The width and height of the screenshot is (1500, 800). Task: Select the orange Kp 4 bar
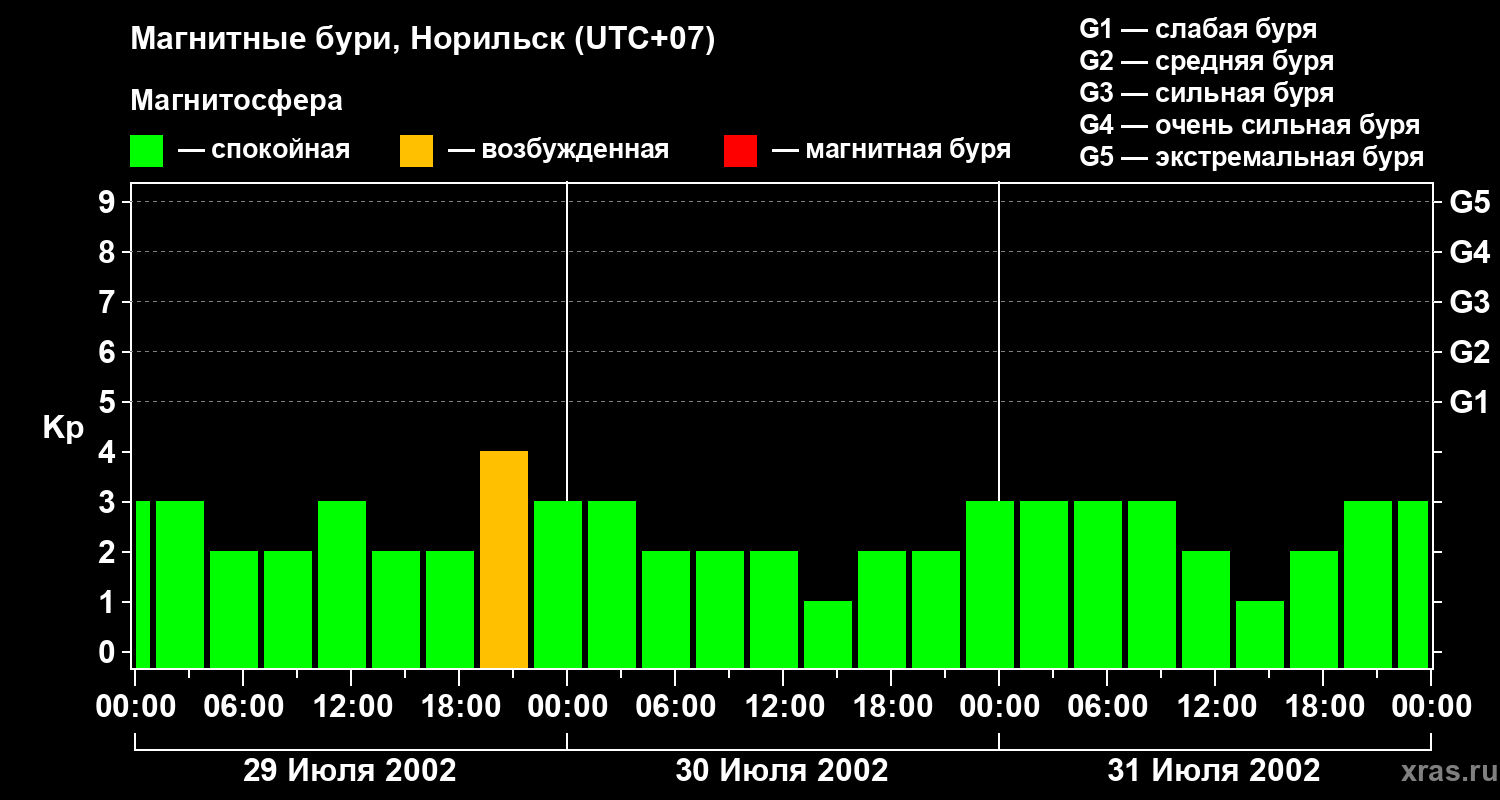pos(504,560)
